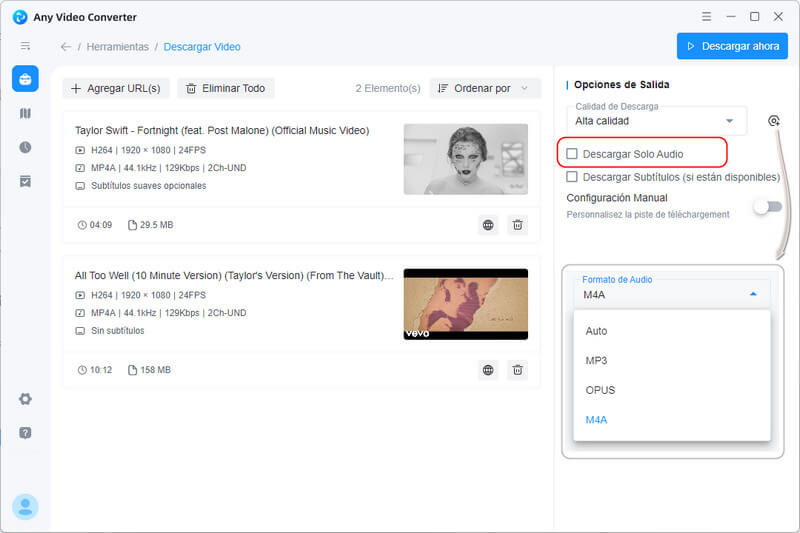Viewport: 800px width, 533px height.
Task: Click the Any Video Converter logo
Action: (x=20, y=17)
